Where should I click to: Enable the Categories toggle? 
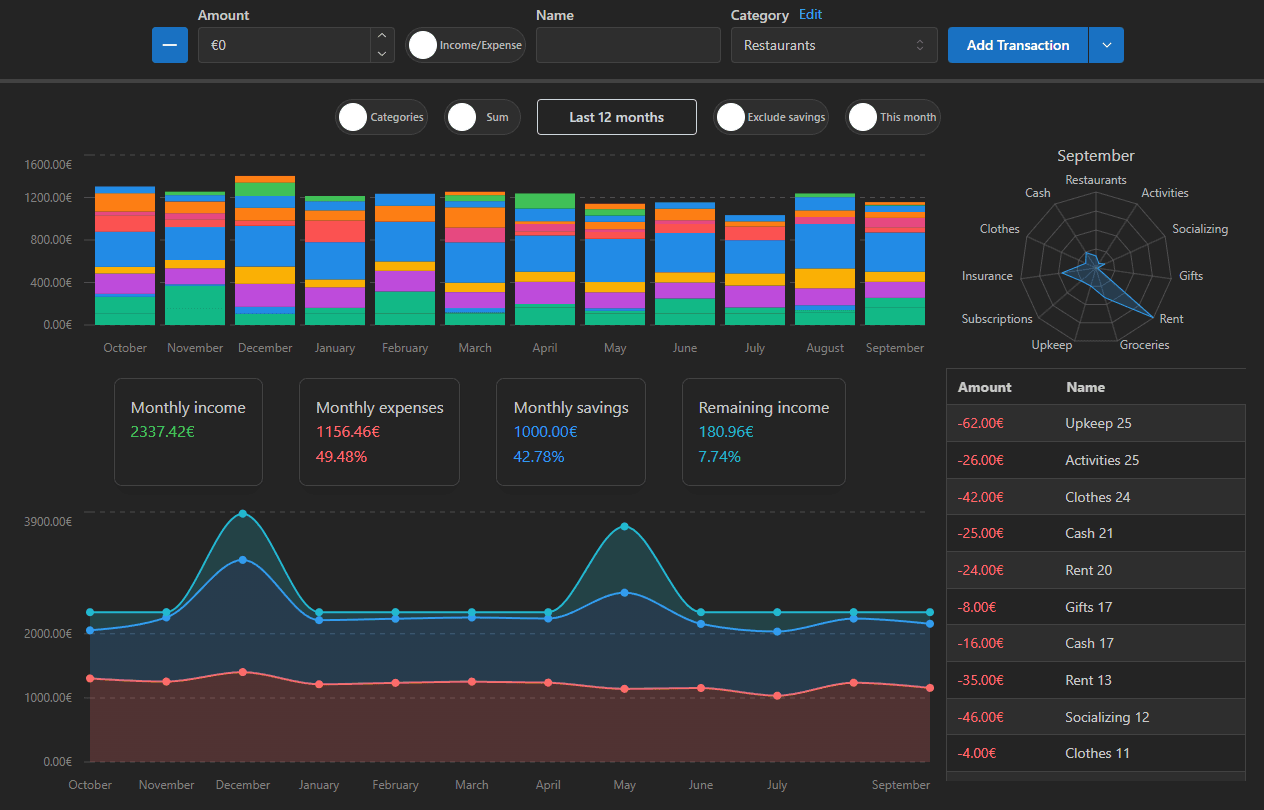pyautogui.click(x=352, y=117)
